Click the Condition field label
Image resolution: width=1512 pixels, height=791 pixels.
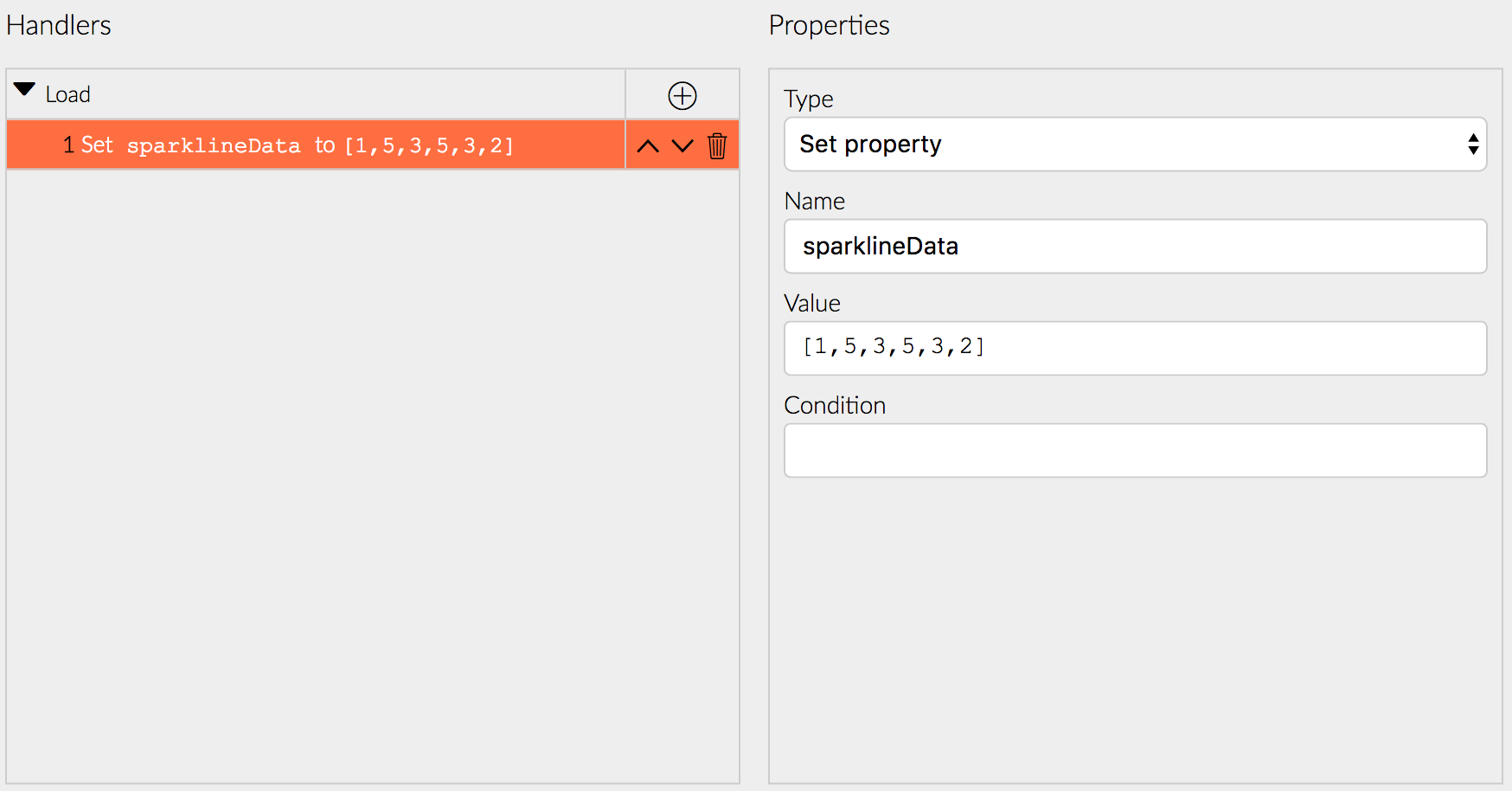pyautogui.click(x=835, y=405)
